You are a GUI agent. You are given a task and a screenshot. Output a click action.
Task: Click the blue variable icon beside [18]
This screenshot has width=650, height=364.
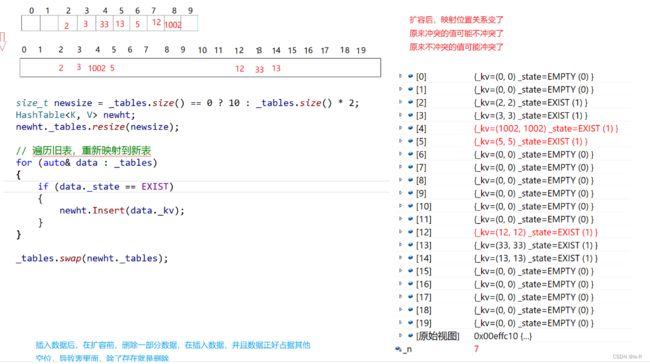pyautogui.click(x=410, y=310)
